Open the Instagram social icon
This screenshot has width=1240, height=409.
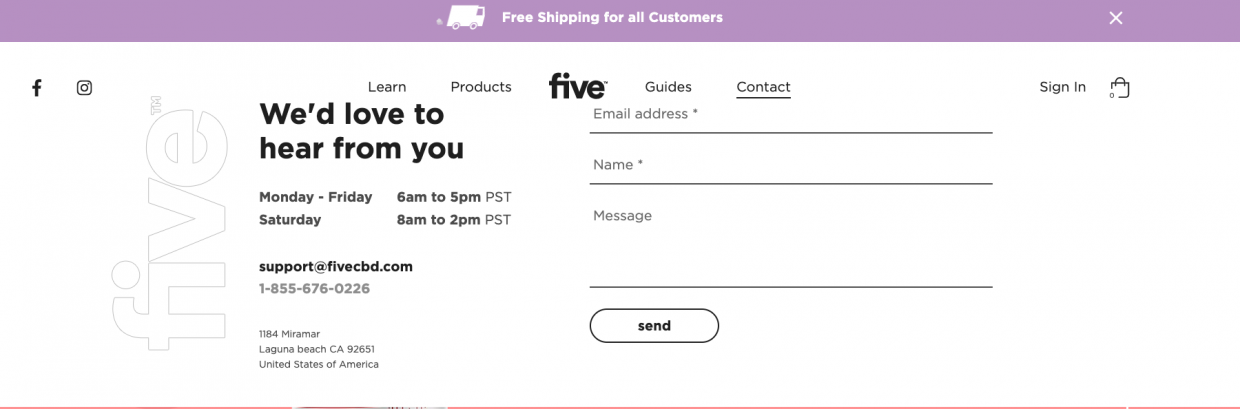[84, 88]
